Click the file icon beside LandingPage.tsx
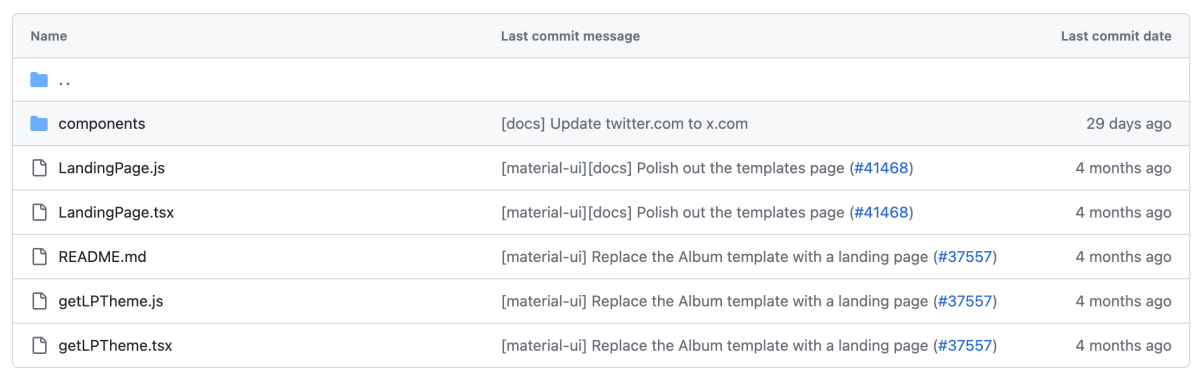 pos(39,212)
